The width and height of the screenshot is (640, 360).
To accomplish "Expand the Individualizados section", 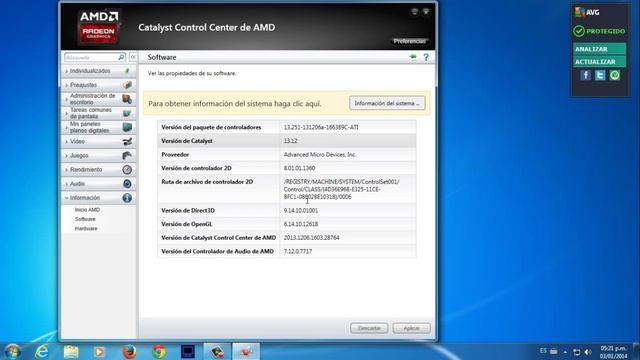I will tap(90, 71).
